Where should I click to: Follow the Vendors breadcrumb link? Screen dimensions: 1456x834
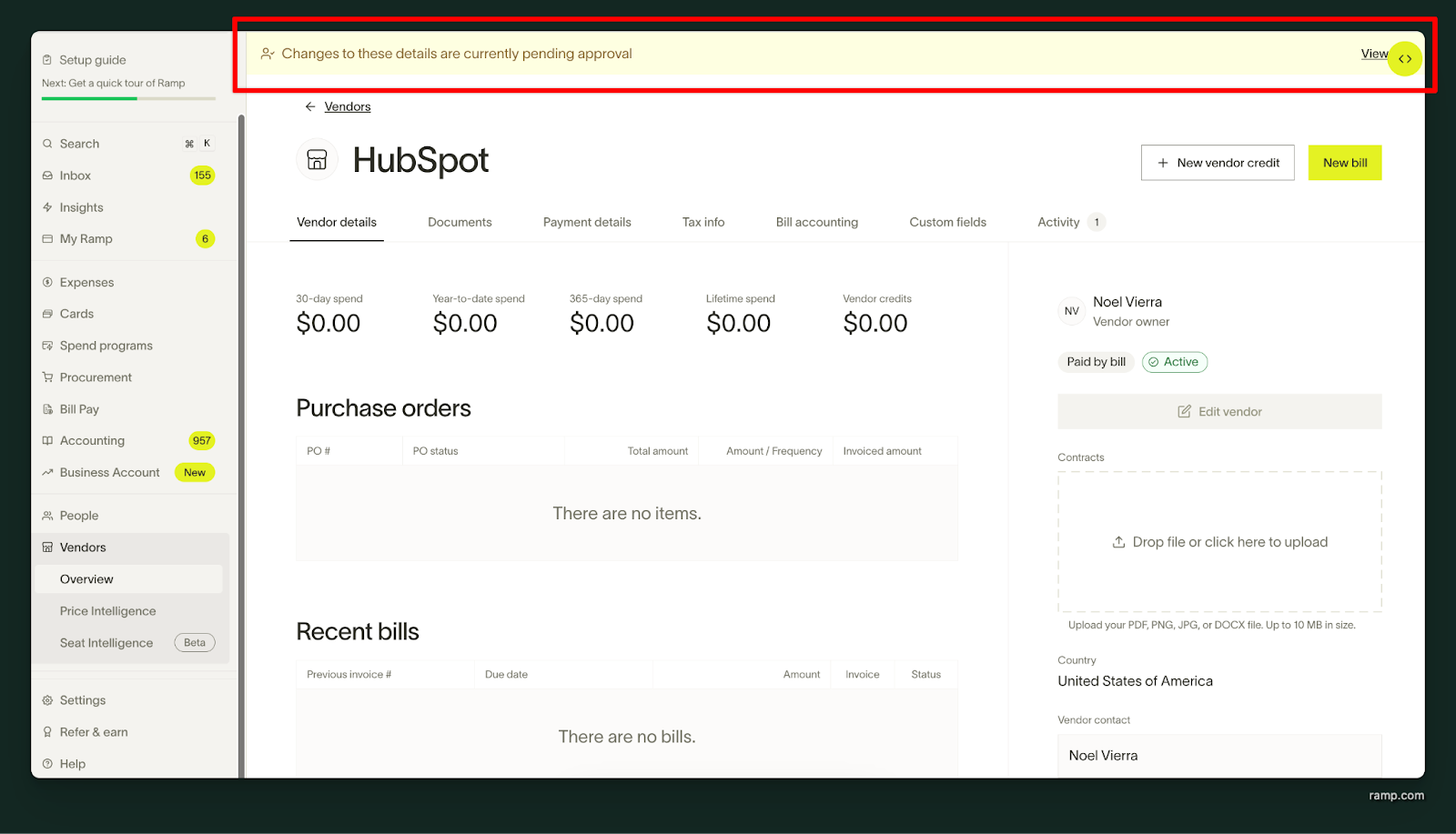coord(348,106)
